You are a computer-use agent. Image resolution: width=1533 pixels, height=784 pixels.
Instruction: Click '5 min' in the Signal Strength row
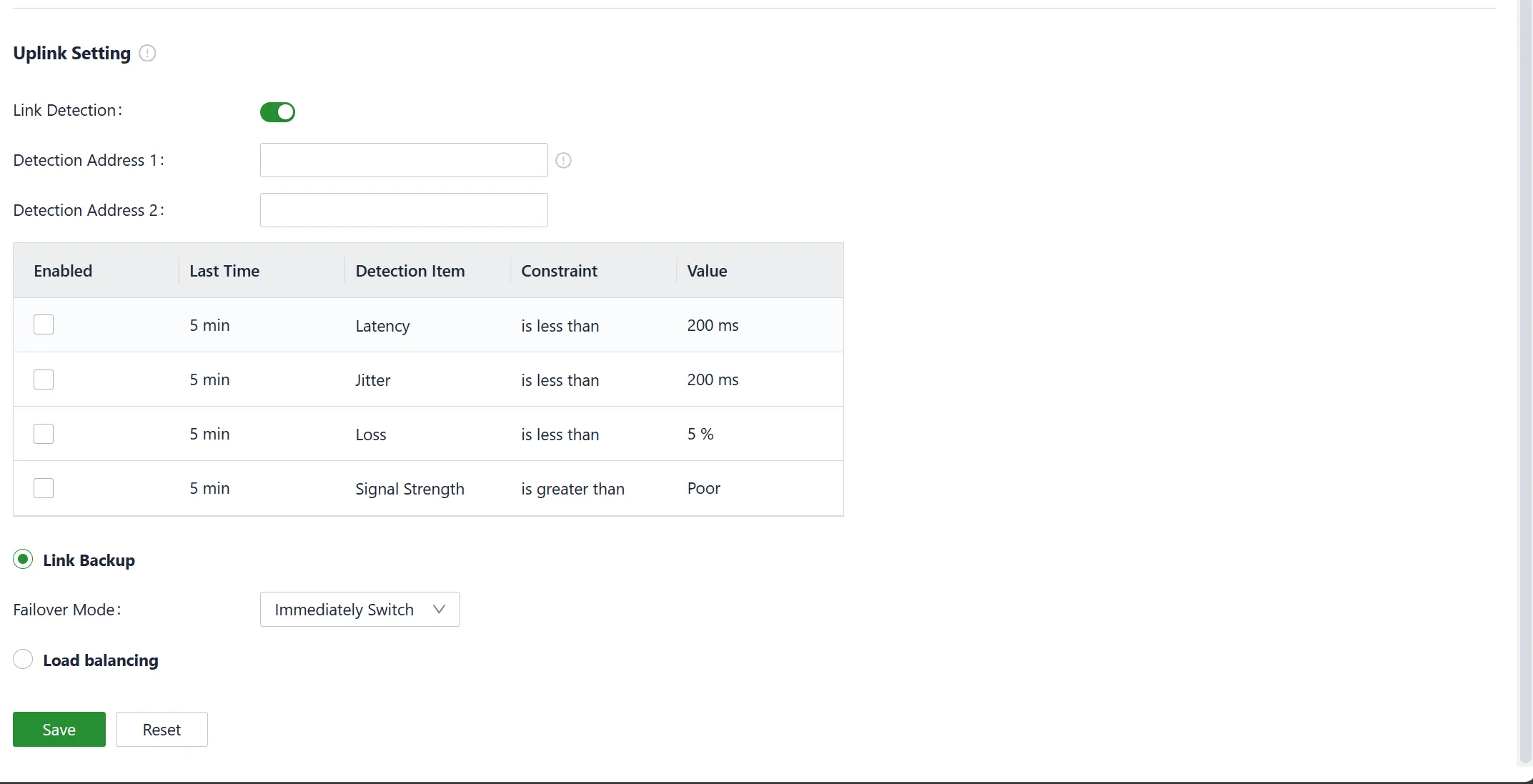209,488
